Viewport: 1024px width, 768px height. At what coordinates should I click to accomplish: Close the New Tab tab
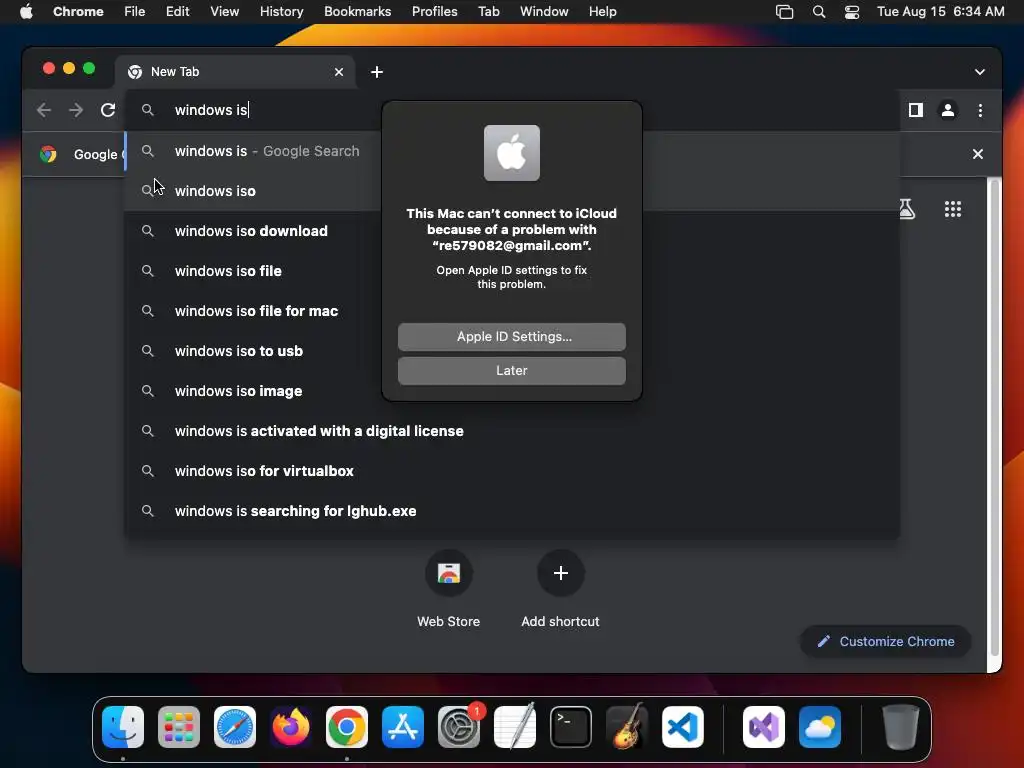coord(339,72)
